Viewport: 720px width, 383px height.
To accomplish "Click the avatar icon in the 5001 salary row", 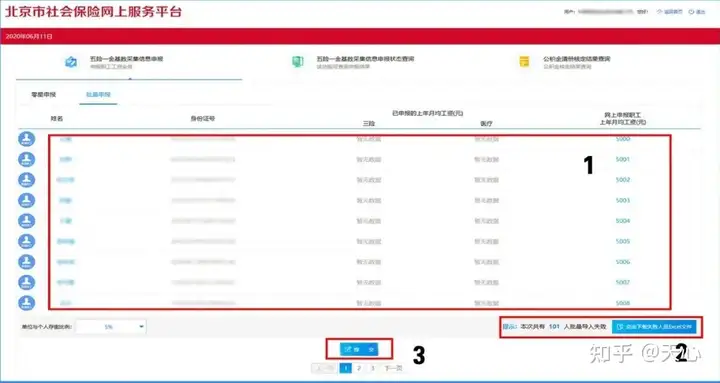I will pyautogui.click(x=27, y=159).
